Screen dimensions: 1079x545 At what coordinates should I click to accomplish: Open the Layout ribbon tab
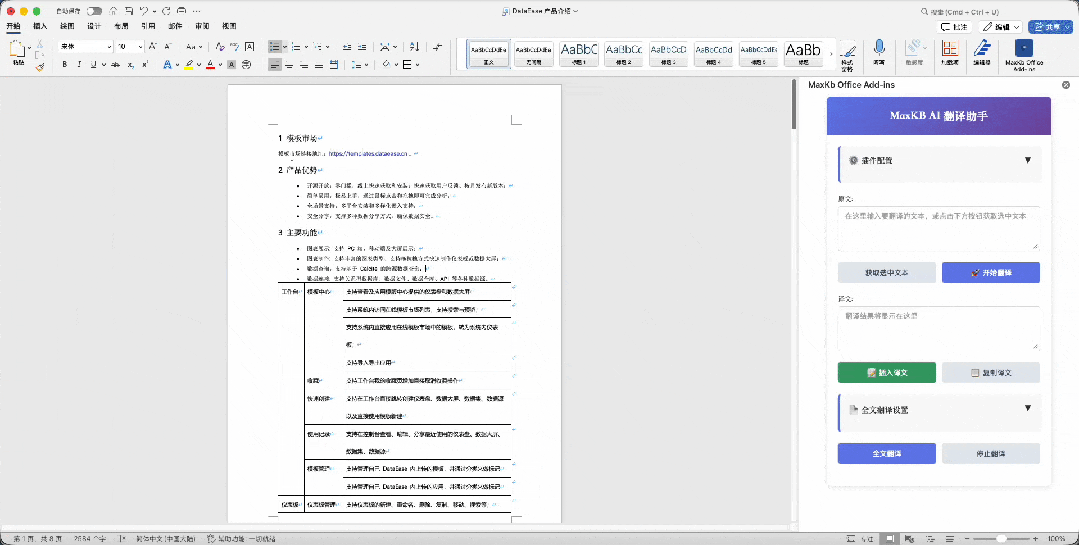point(121,26)
